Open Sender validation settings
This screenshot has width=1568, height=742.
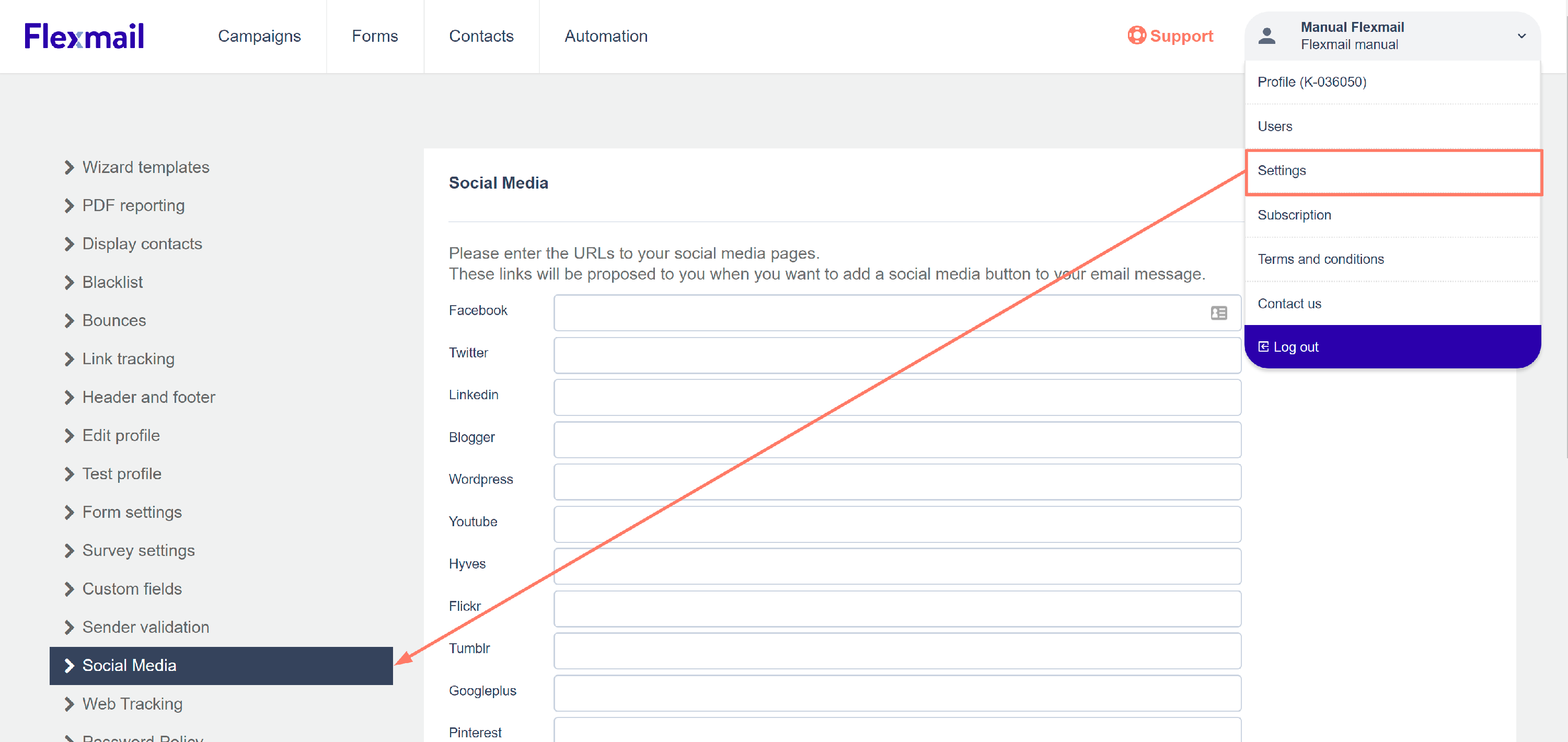[x=145, y=628]
